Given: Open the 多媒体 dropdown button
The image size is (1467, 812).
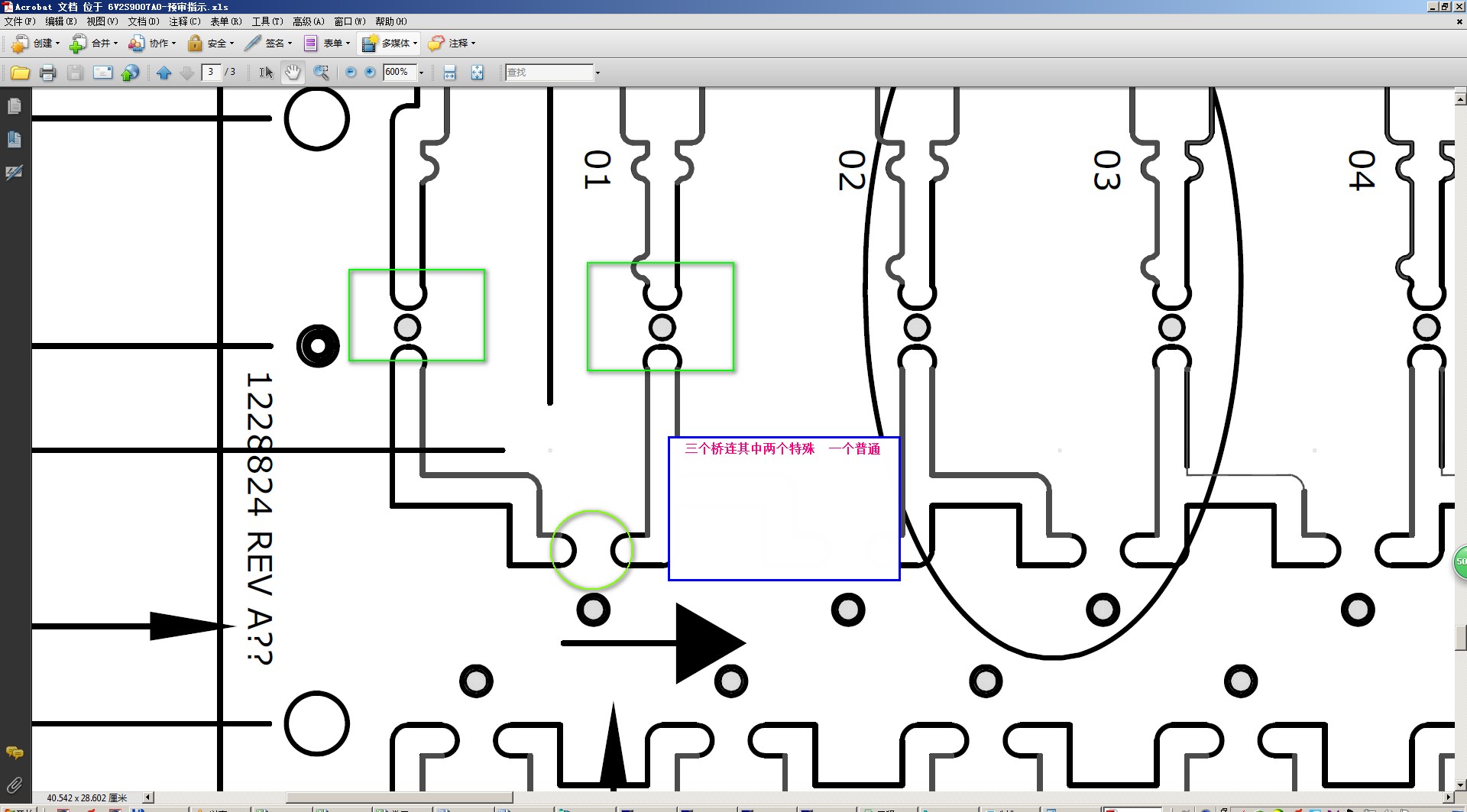Looking at the screenshot, I should coord(390,44).
